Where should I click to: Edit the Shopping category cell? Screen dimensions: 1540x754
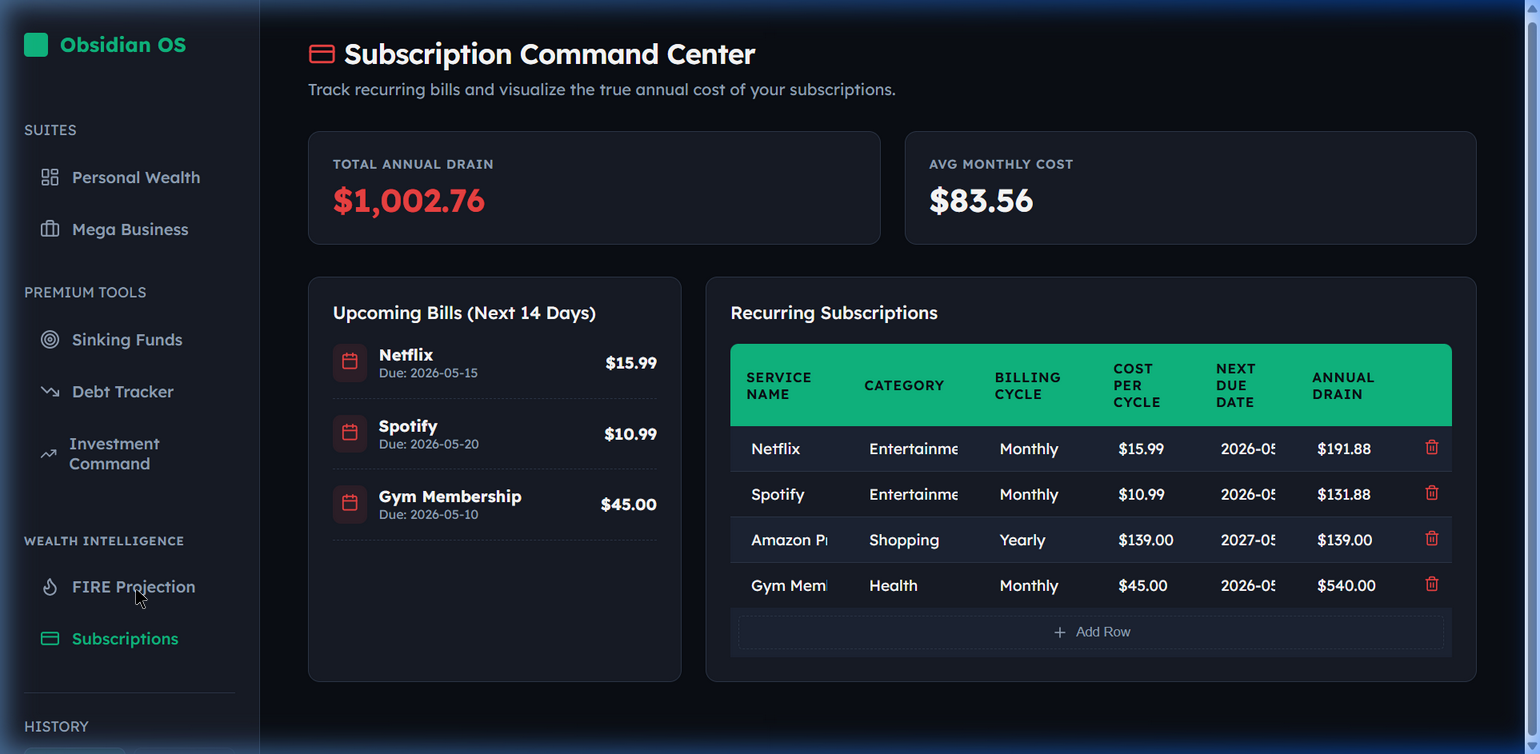pyautogui.click(x=913, y=540)
